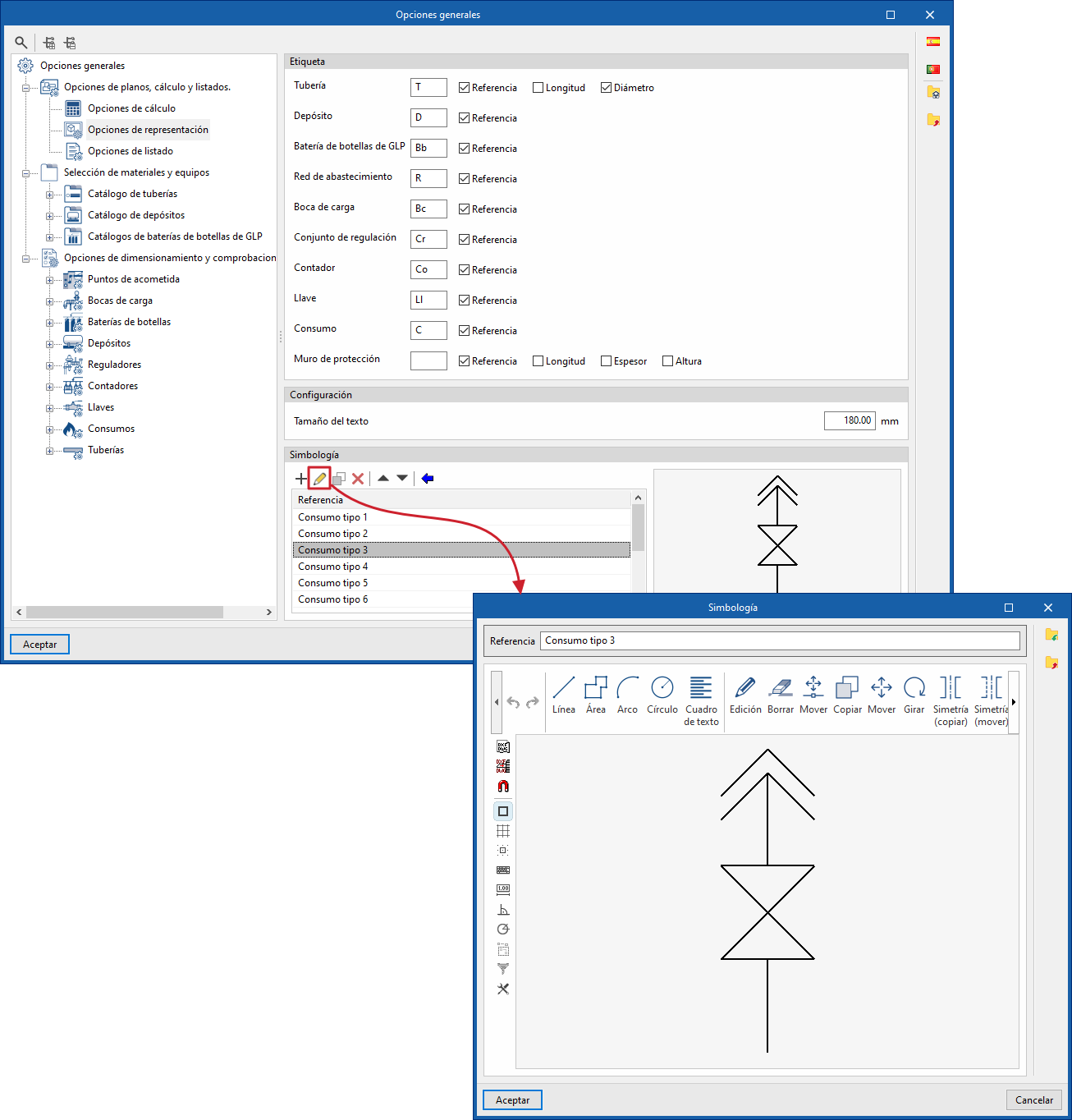Pick the Círculo tool

(662, 695)
